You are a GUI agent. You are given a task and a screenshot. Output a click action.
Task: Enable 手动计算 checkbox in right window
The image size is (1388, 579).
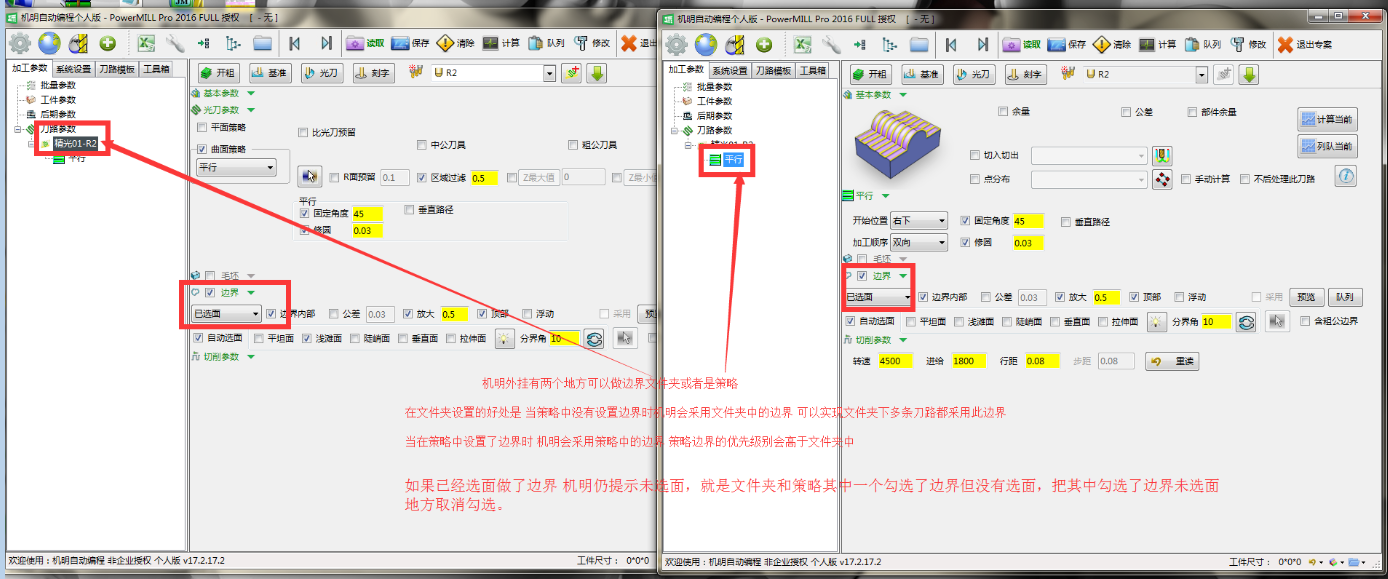pos(1185,179)
